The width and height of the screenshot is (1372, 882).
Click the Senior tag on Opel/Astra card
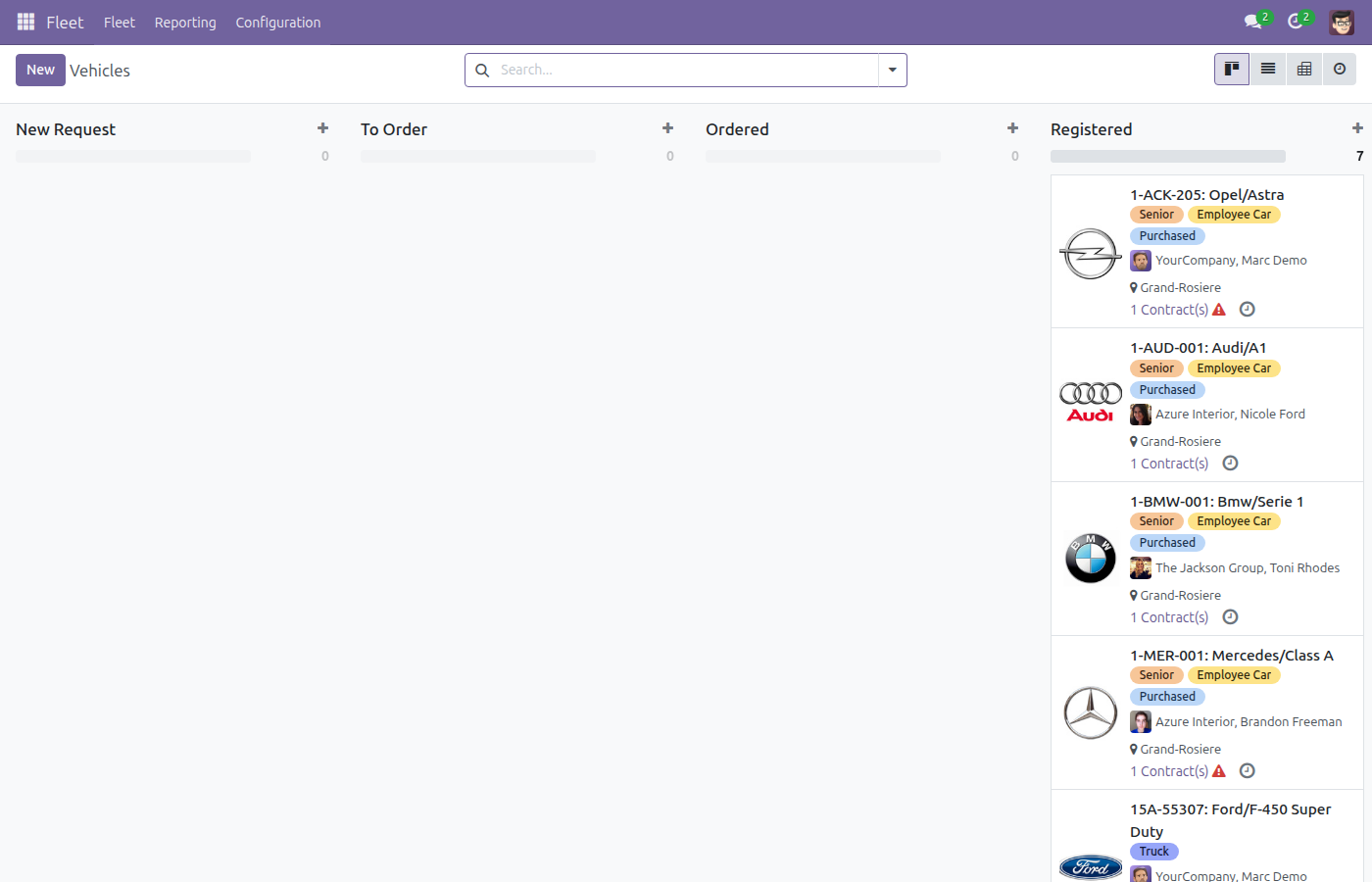click(1156, 215)
